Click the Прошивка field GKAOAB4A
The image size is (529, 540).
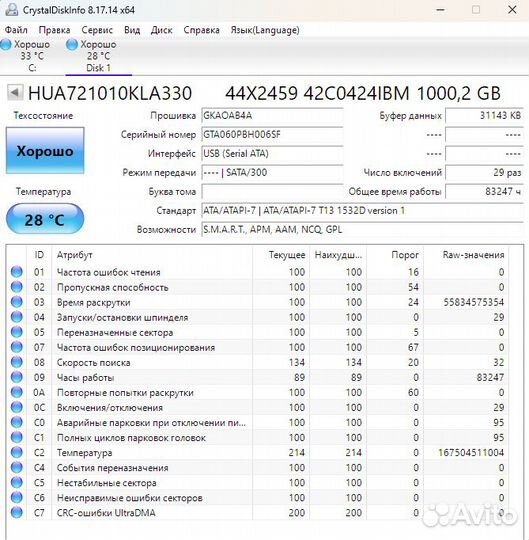(272, 115)
